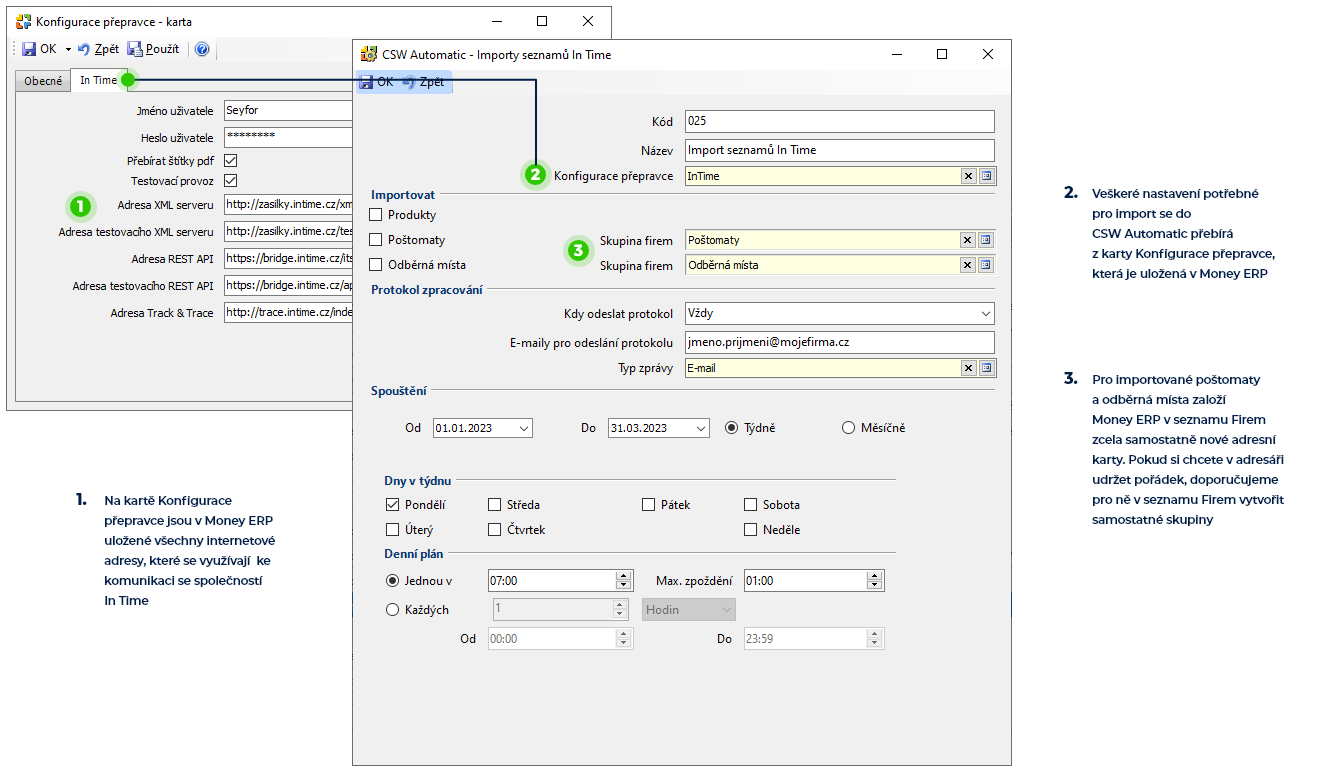This screenshot has width=1317, height=774.
Task: Click the Adresa Track & Trace field
Action: pos(288,313)
